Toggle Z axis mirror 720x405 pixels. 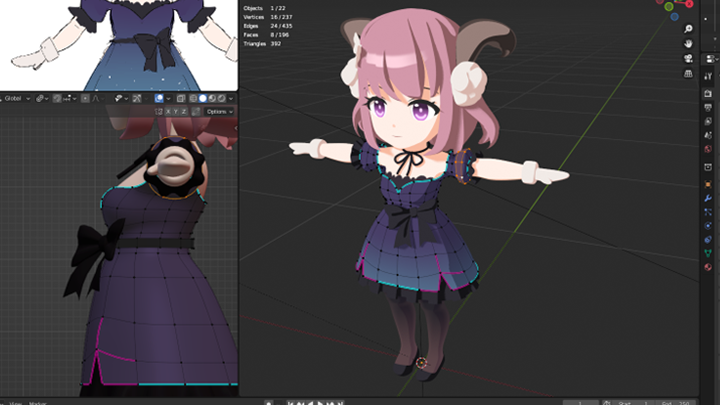pos(184,112)
